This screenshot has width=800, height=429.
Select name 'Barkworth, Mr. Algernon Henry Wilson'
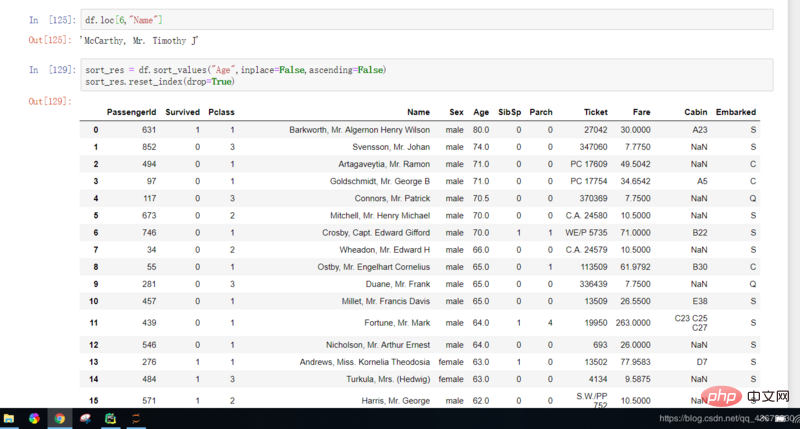pyautogui.click(x=359, y=130)
